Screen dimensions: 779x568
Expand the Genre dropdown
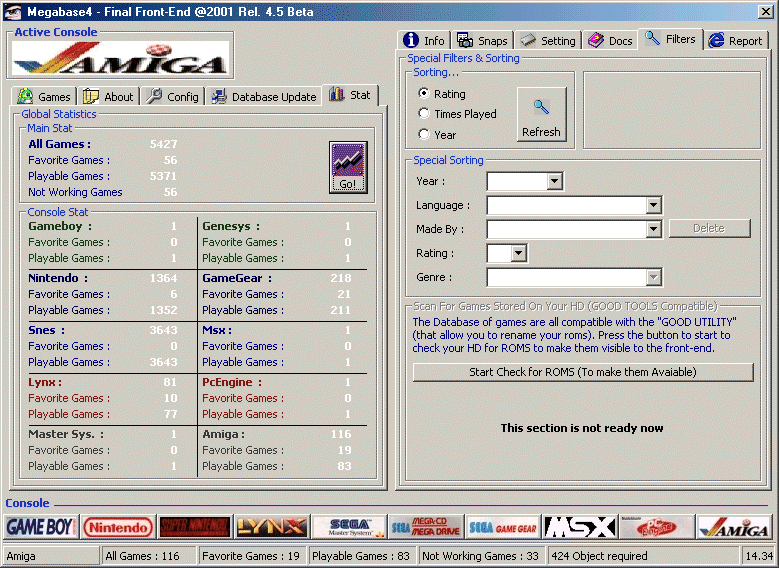[x=653, y=277]
